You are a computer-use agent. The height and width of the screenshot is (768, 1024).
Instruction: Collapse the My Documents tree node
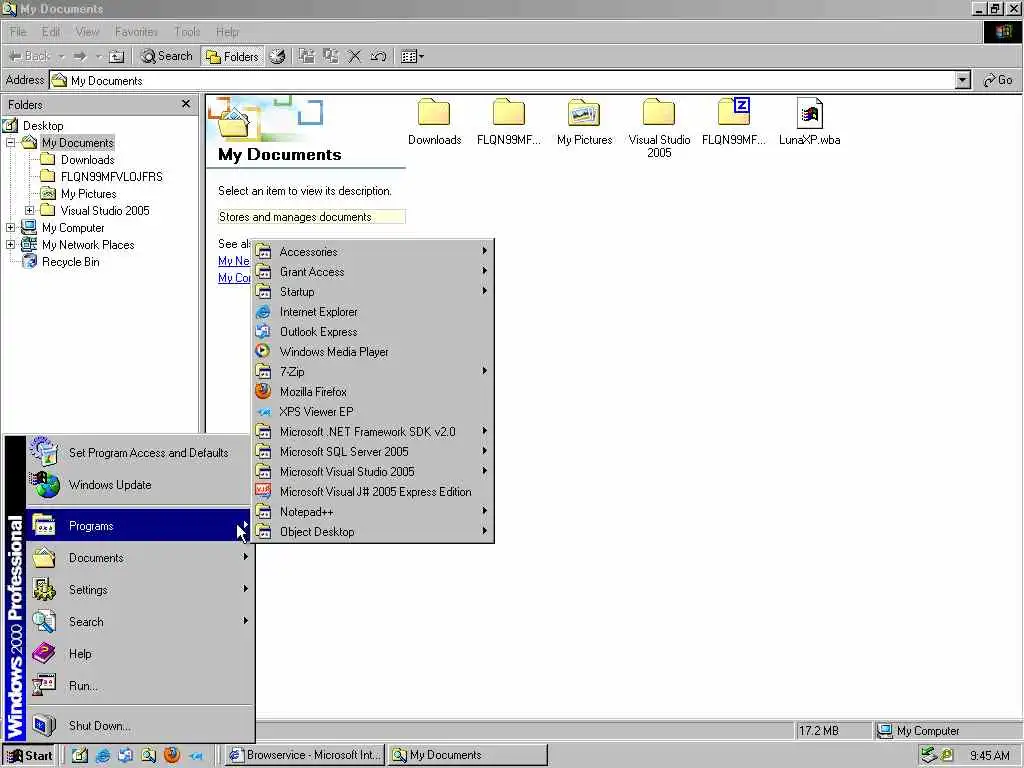click(10, 142)
